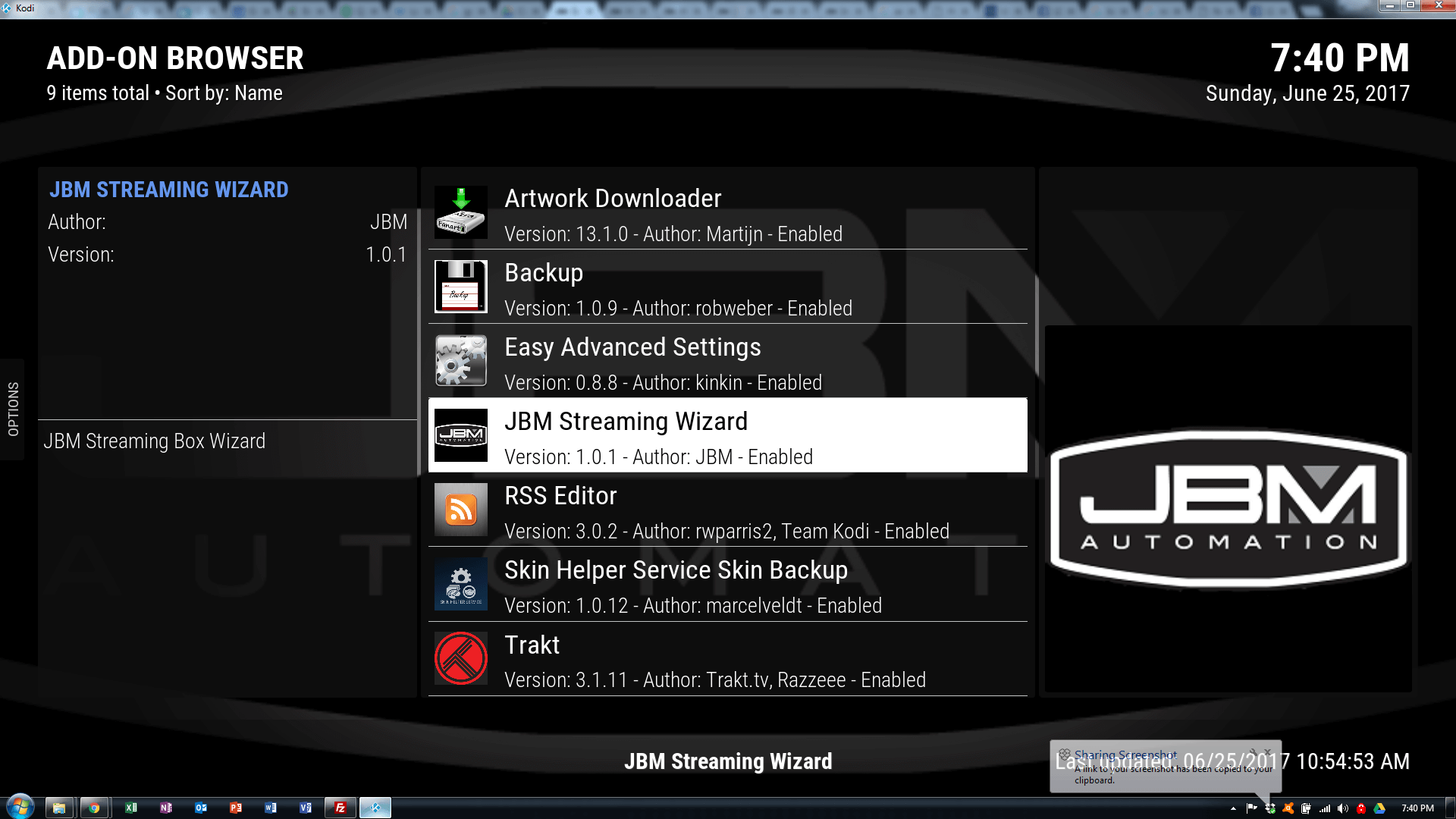Click the Artwork Downloader add-on icon
The image size is (1456, 819).
click(461, 212)
